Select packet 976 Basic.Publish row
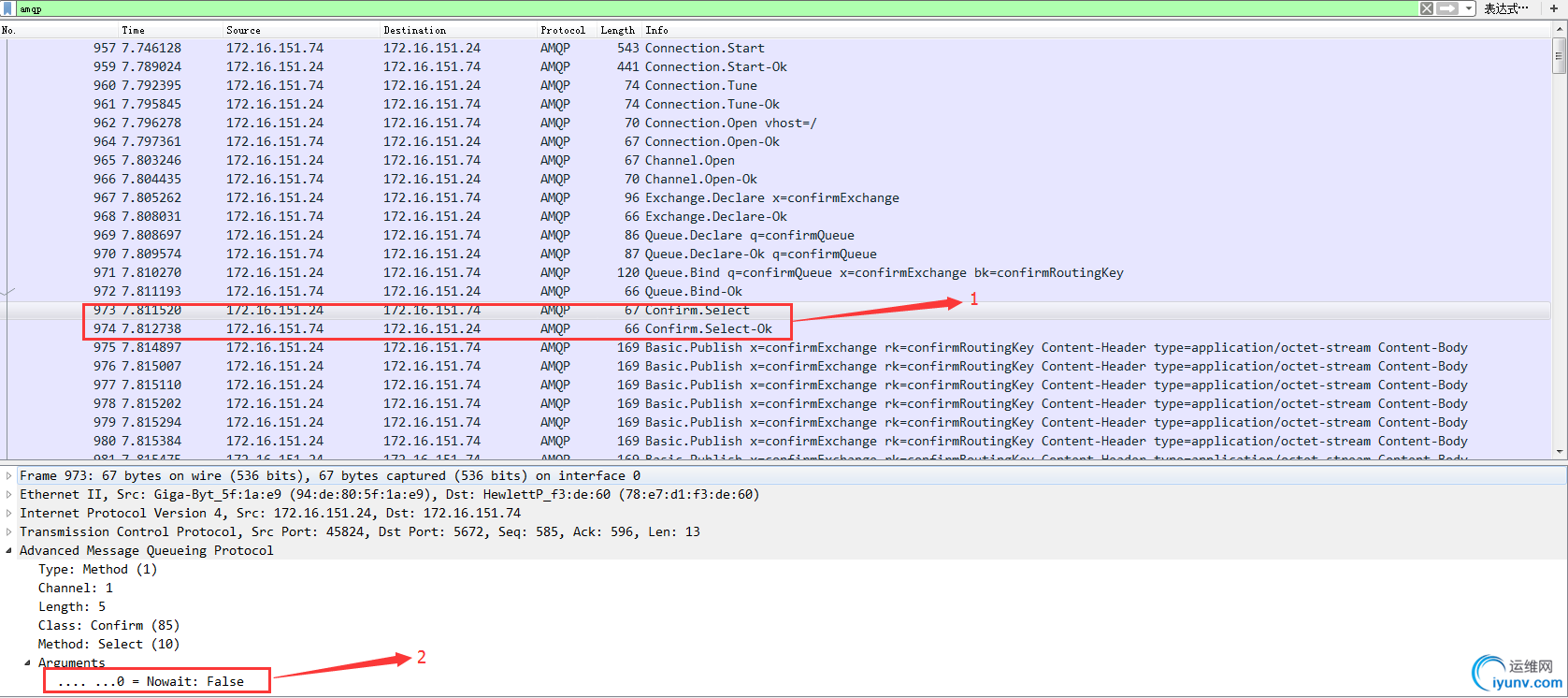The height and width of the screenshot is (698, 1568). pyautogui.click(x=776, y=366)
